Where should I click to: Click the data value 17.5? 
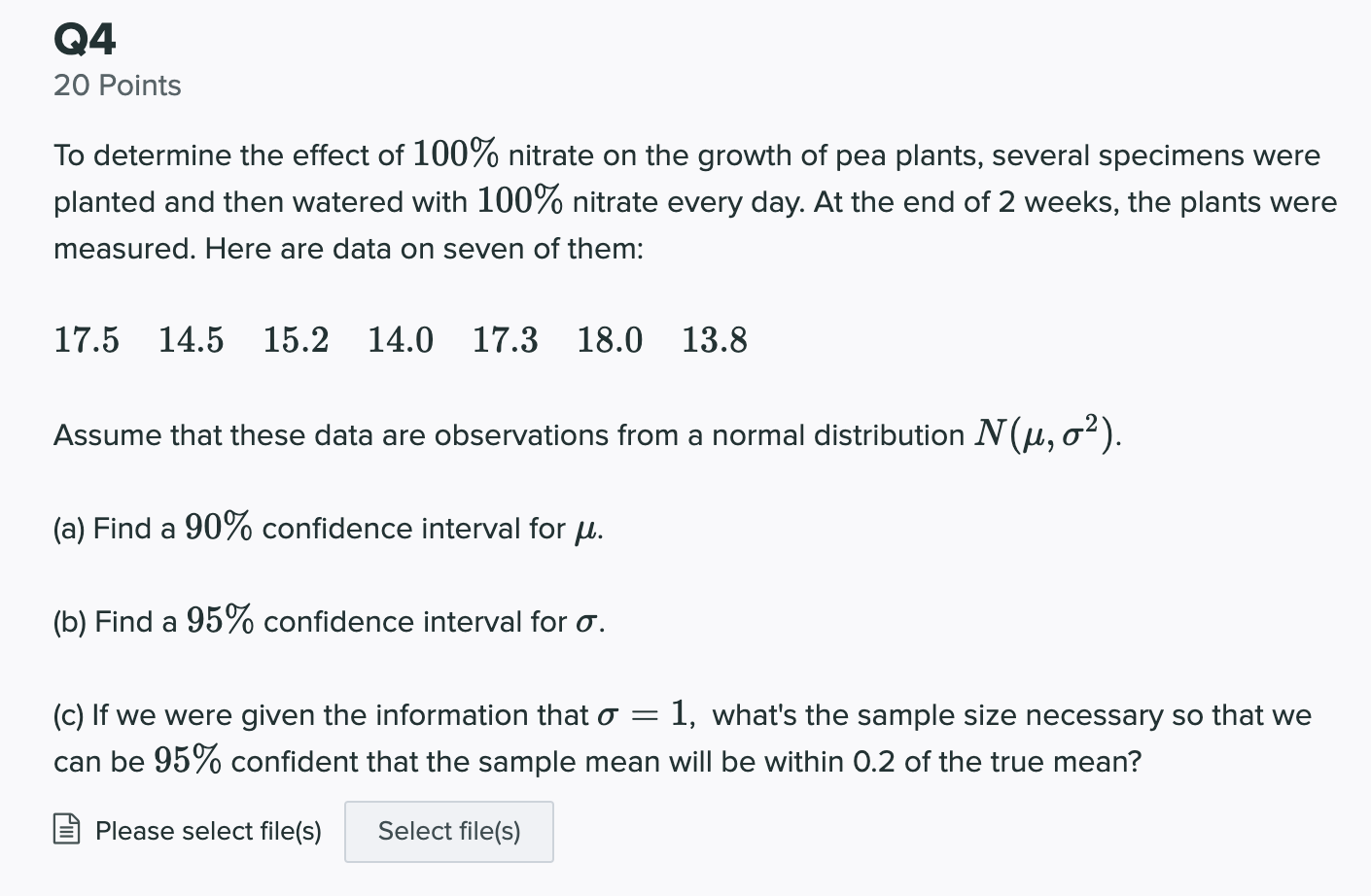point(87,340)
